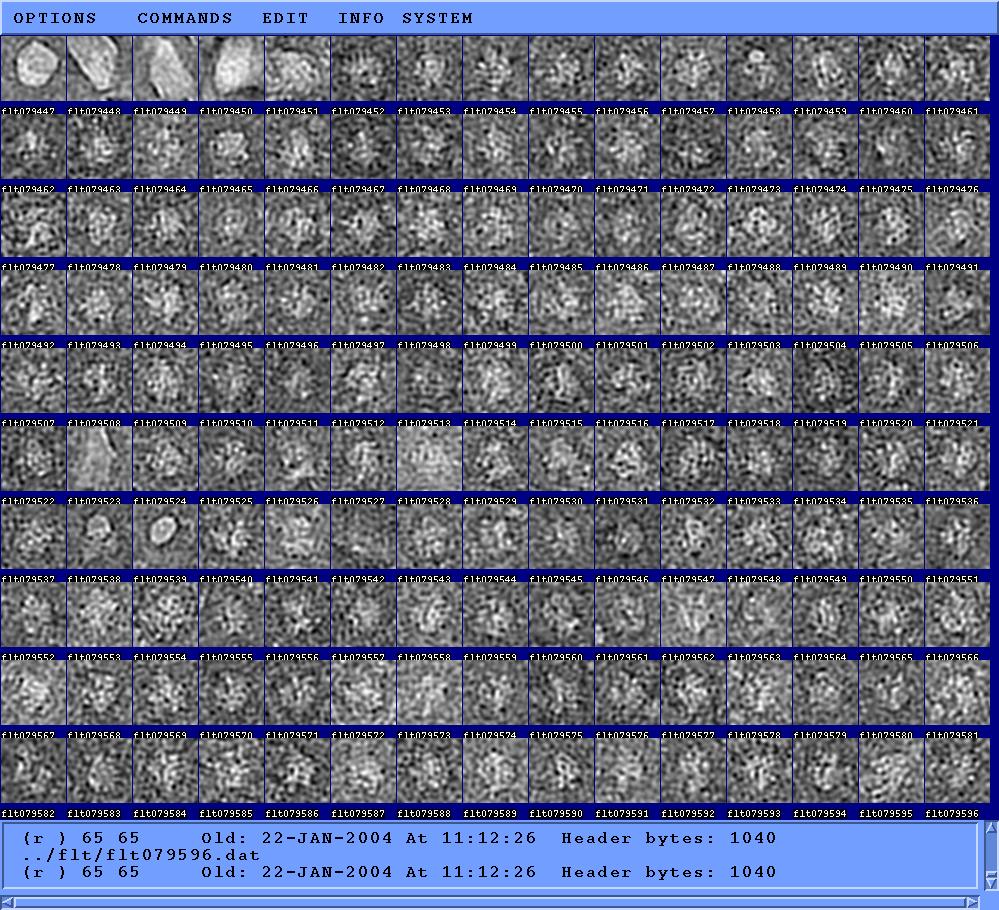This screenshot has height=910, width=999.
Task: Open the OPTIONS menu
Action: (55, 18)
